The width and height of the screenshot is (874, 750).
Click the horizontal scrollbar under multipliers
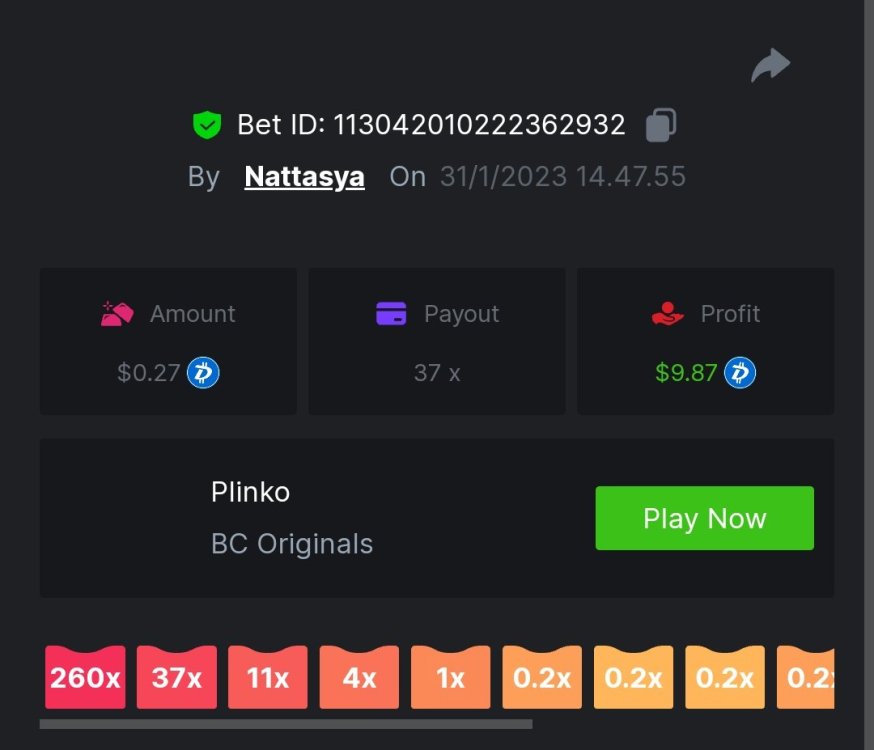click(x=286, y=724)
